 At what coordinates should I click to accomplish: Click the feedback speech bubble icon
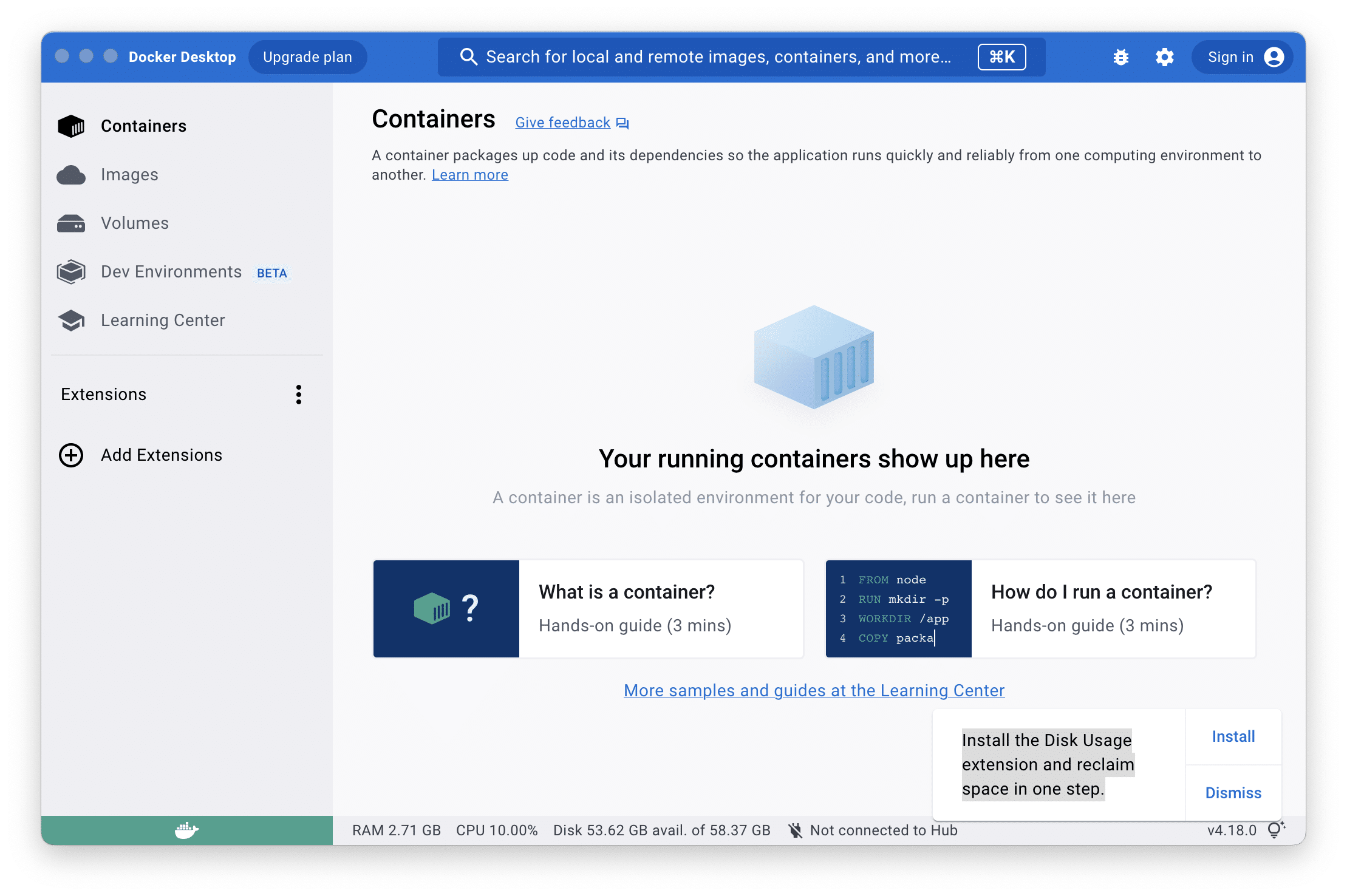[x=622, y=123]
